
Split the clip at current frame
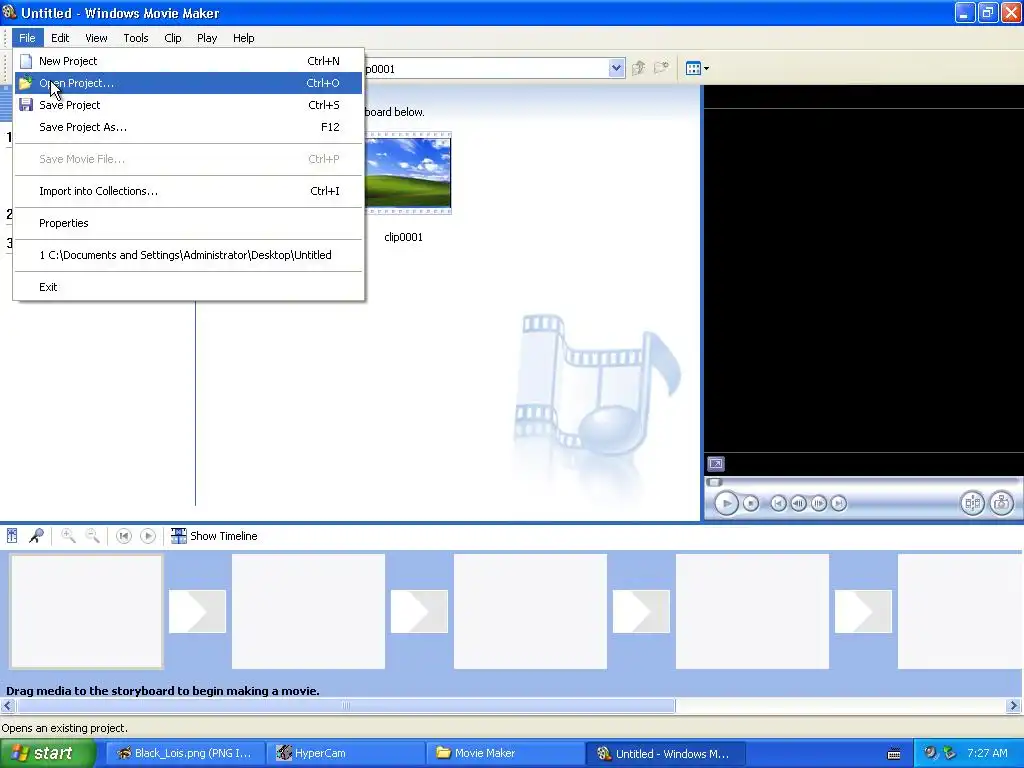972,503
